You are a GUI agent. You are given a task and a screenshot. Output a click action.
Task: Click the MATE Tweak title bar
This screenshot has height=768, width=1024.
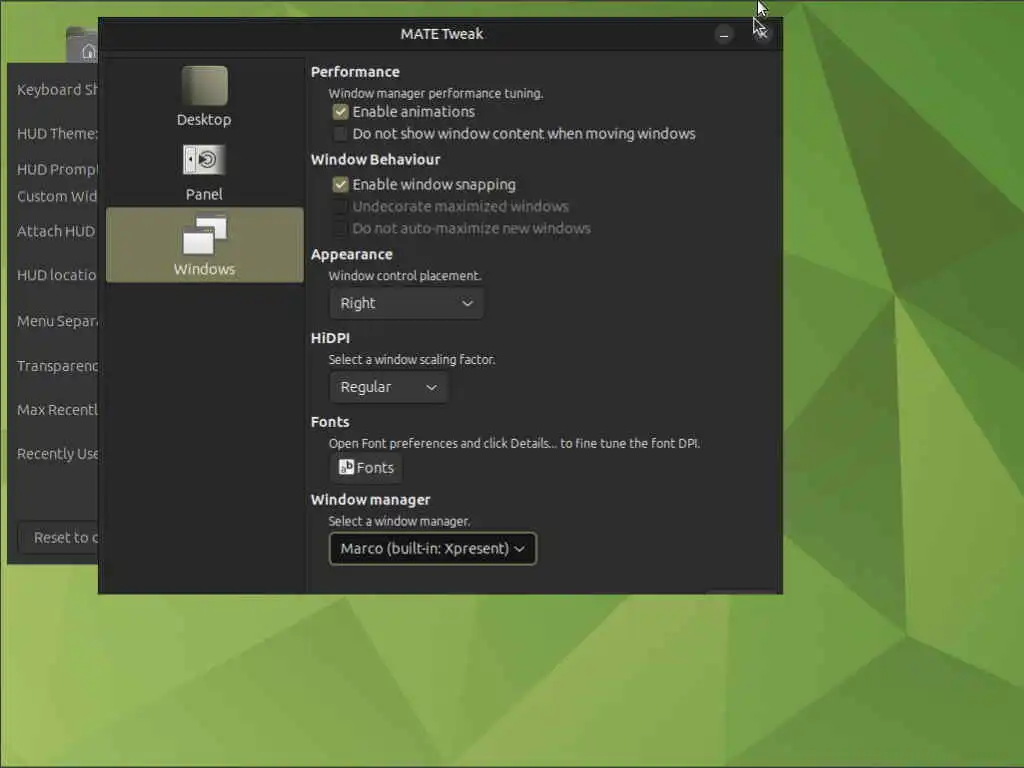(x=441, y=34)
